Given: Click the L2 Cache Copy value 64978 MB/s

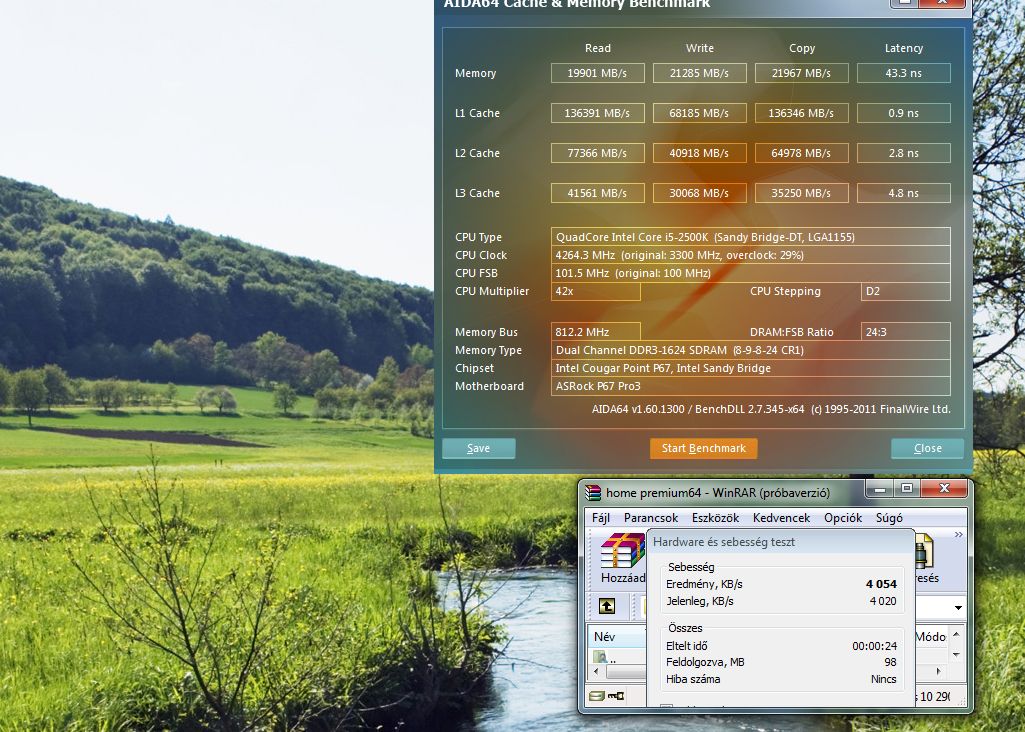Looking at the screenshot, I should pos(801,153).
